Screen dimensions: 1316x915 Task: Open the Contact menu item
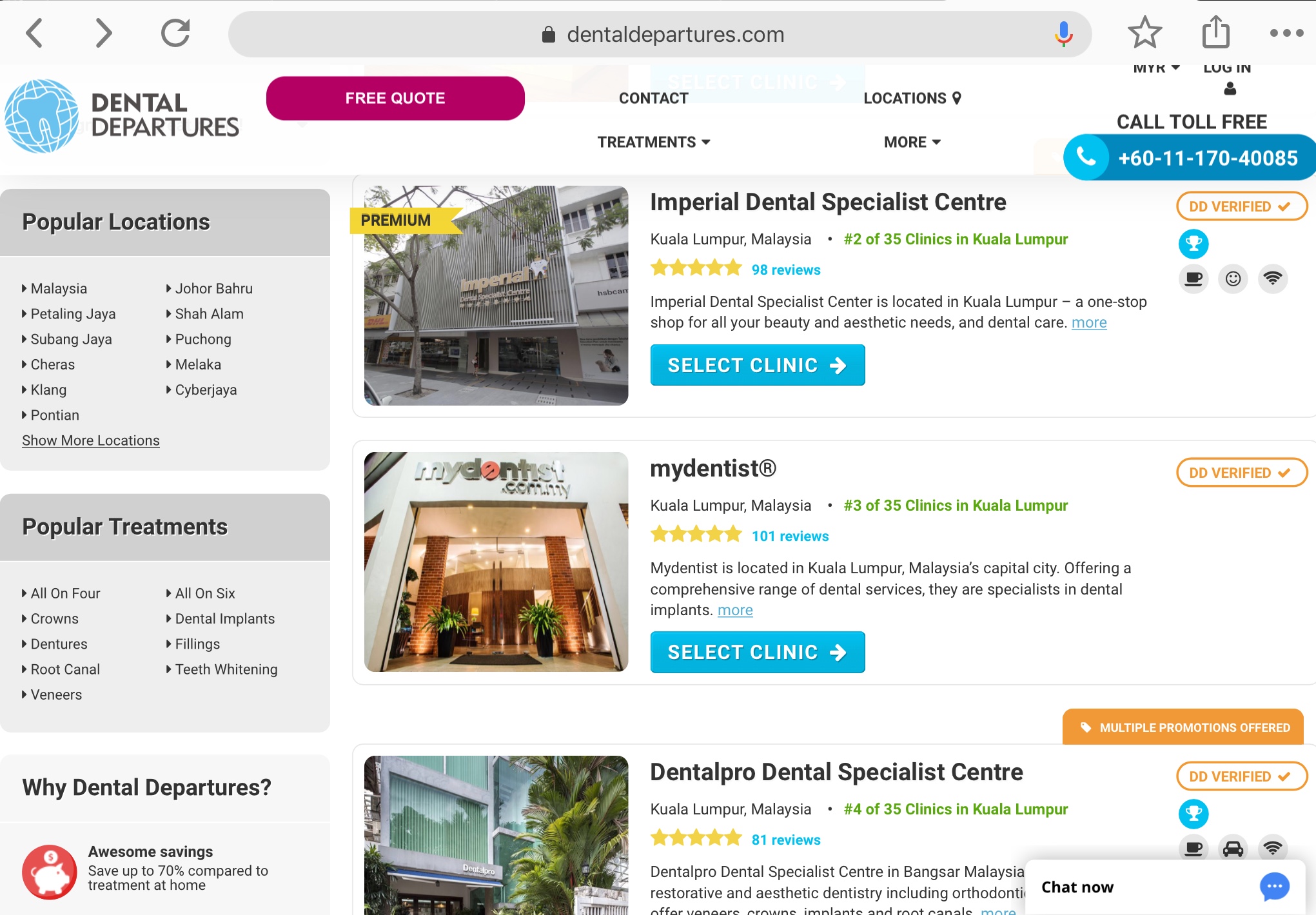coord(654,98)
